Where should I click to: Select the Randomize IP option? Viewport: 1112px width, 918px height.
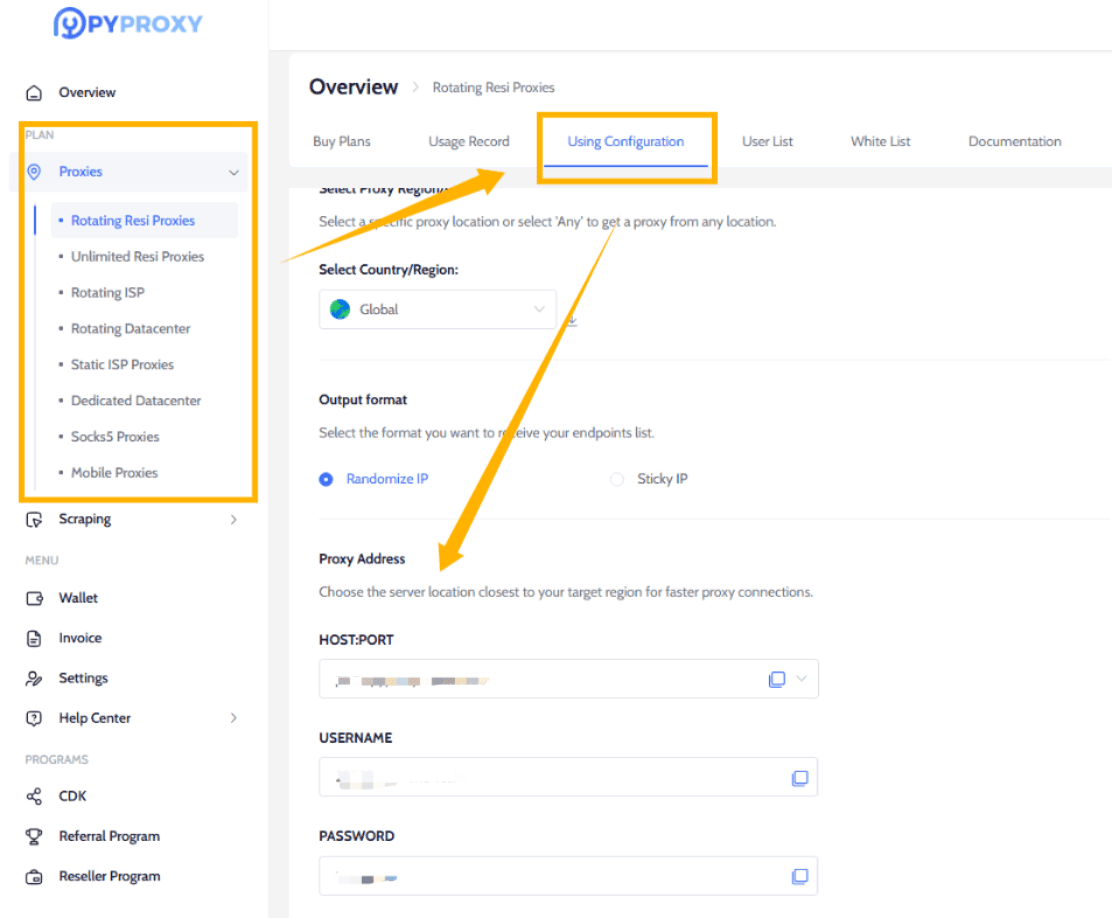pyautogui.click(x=326, y=479)
